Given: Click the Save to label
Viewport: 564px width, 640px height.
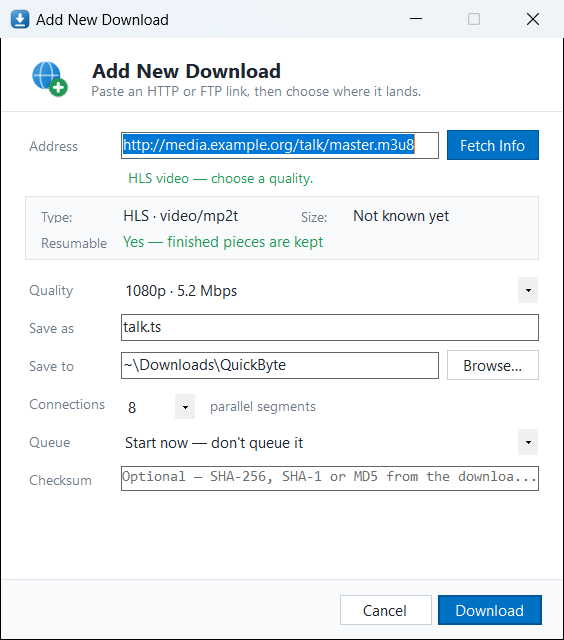Looking at the screenshot, I should coord(51,366).
